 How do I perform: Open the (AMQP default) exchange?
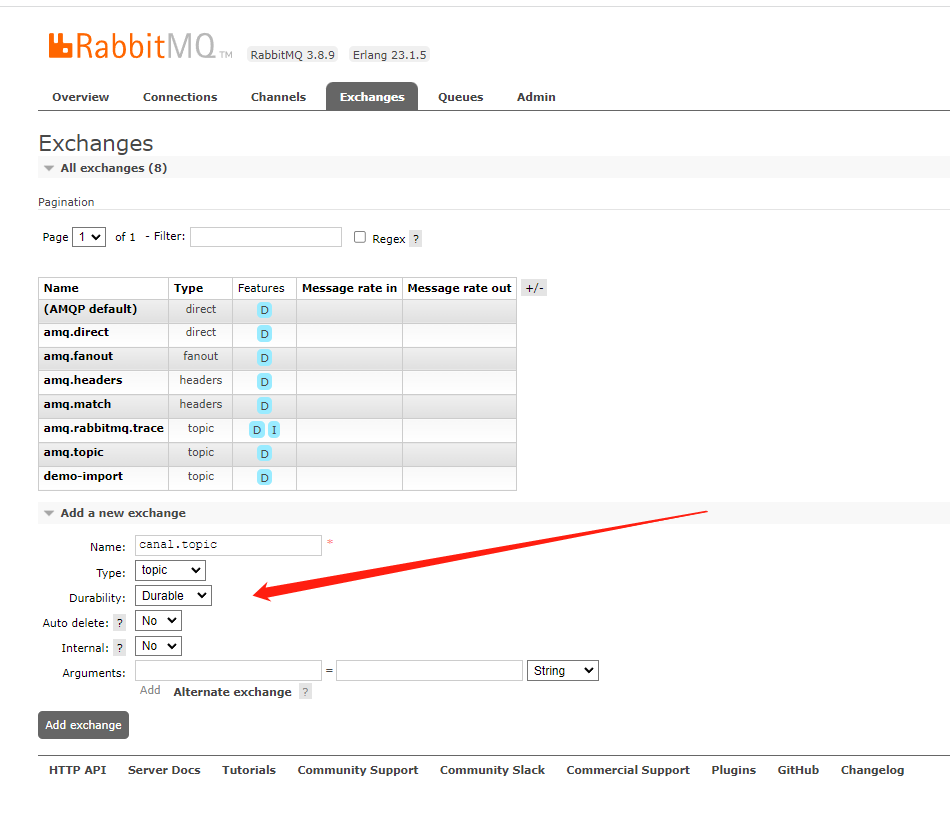coord(90,309)
